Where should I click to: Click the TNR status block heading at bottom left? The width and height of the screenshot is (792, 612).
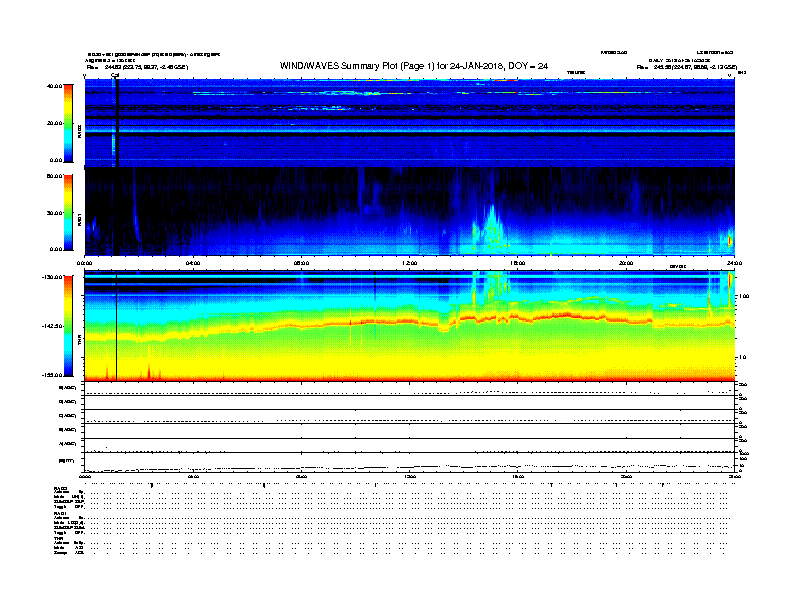[58, 539]
